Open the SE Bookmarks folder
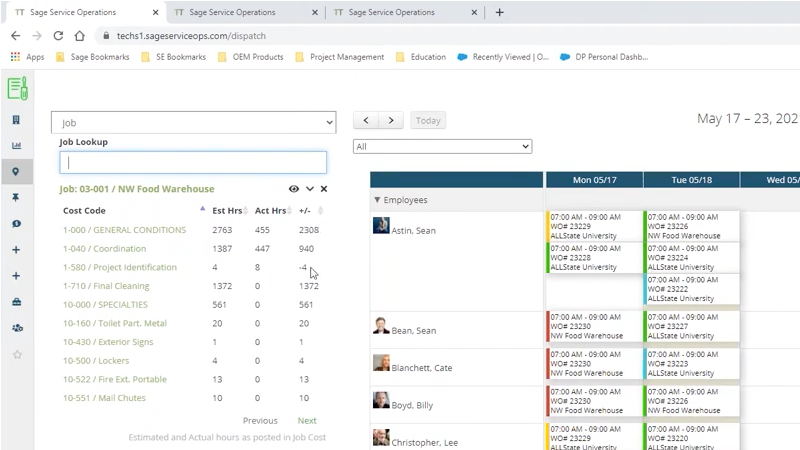The image size is (800, 450). 174,57
